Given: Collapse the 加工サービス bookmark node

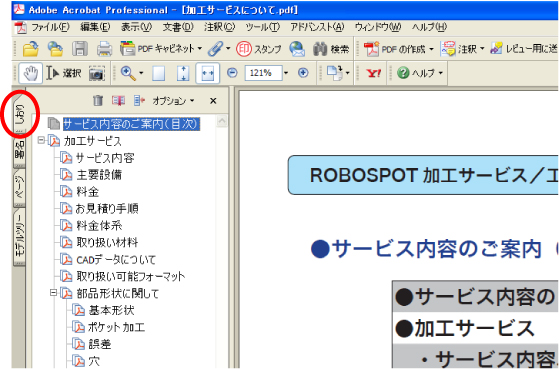Looking at the screenshot, I should pos(41,140).
